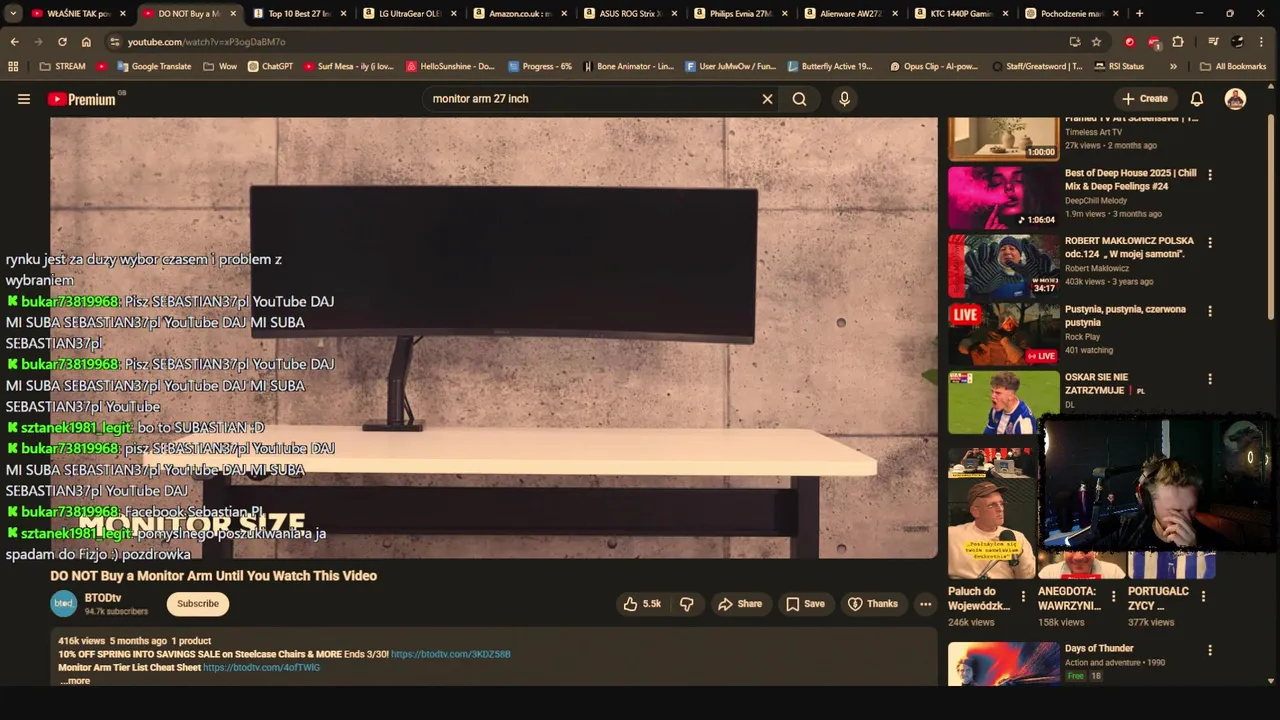Clear the search box with the X
The image size is (1280, 720).
click(x=767, y=99)
